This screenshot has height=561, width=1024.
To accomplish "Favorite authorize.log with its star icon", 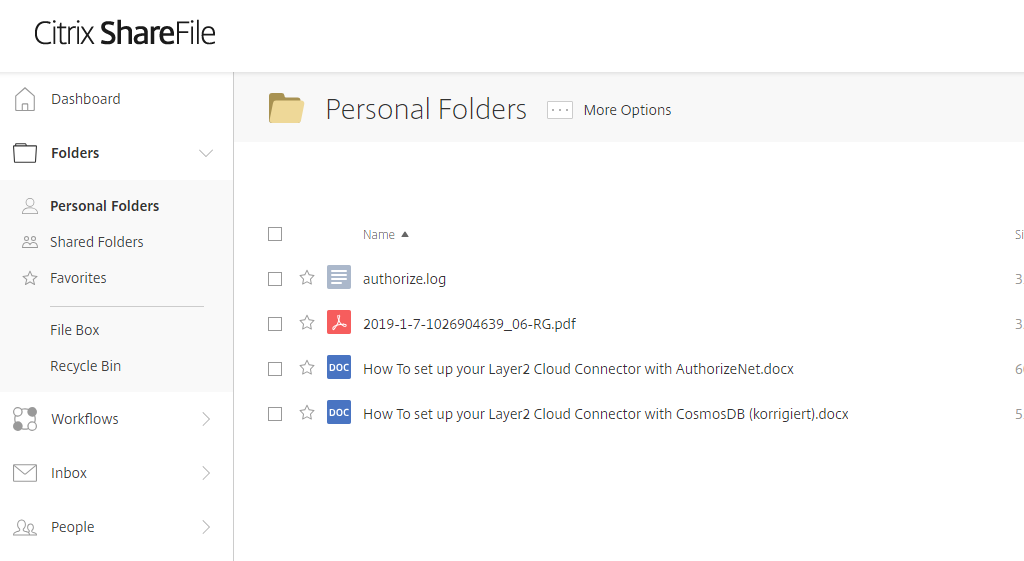I will coord(307,278).
